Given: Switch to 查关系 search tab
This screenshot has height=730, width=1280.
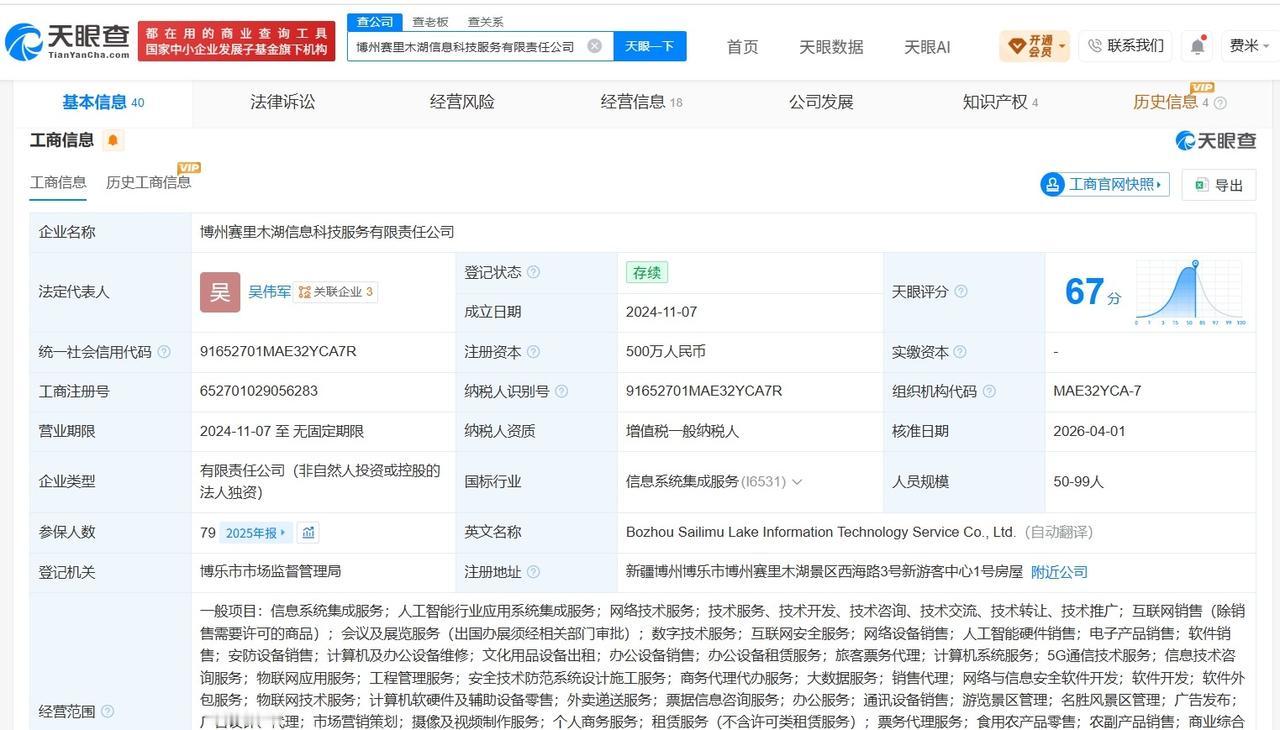Looking at the screenshot, I should [x=485, y=22].
